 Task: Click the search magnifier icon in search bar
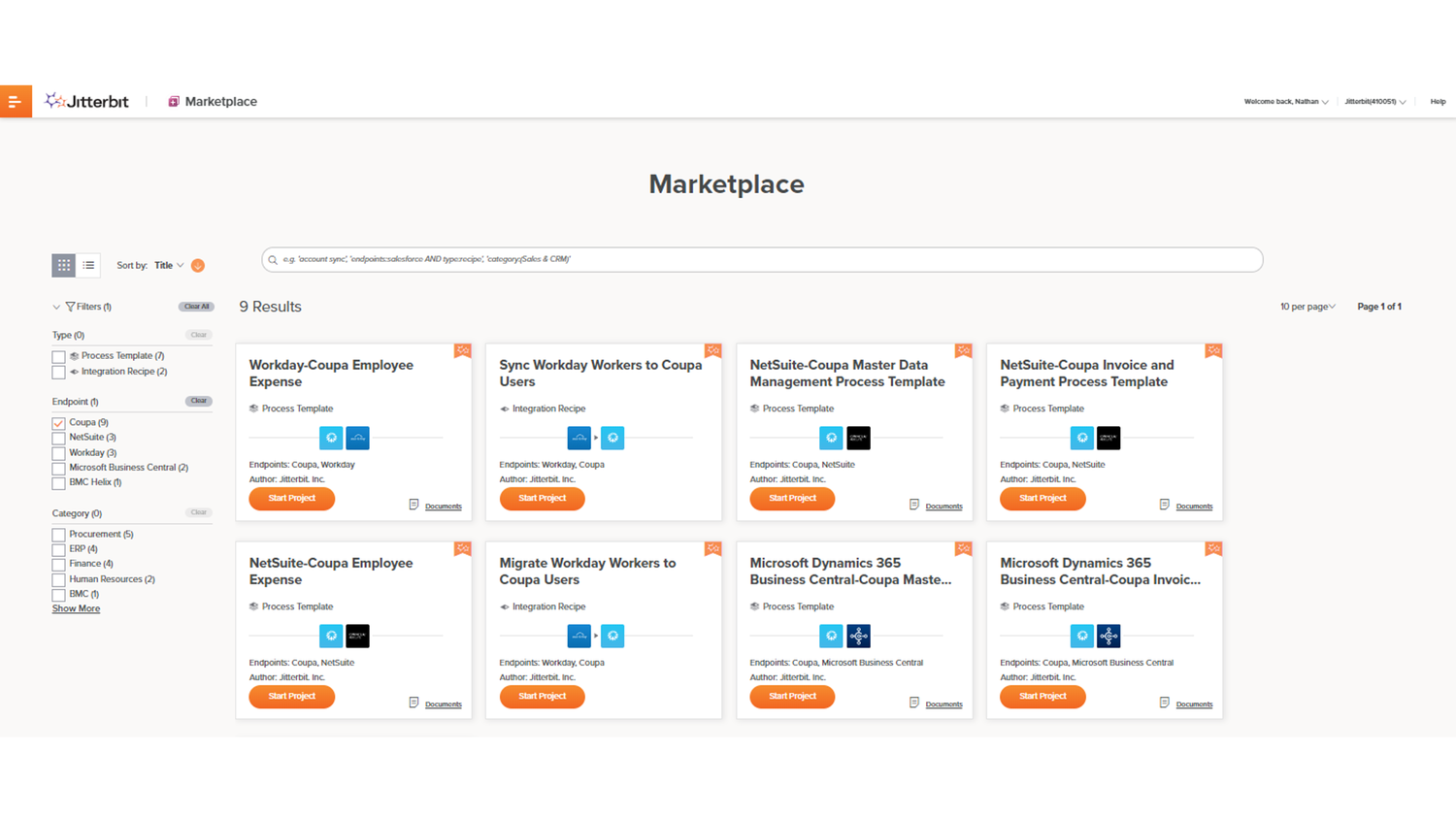(273, 259)
